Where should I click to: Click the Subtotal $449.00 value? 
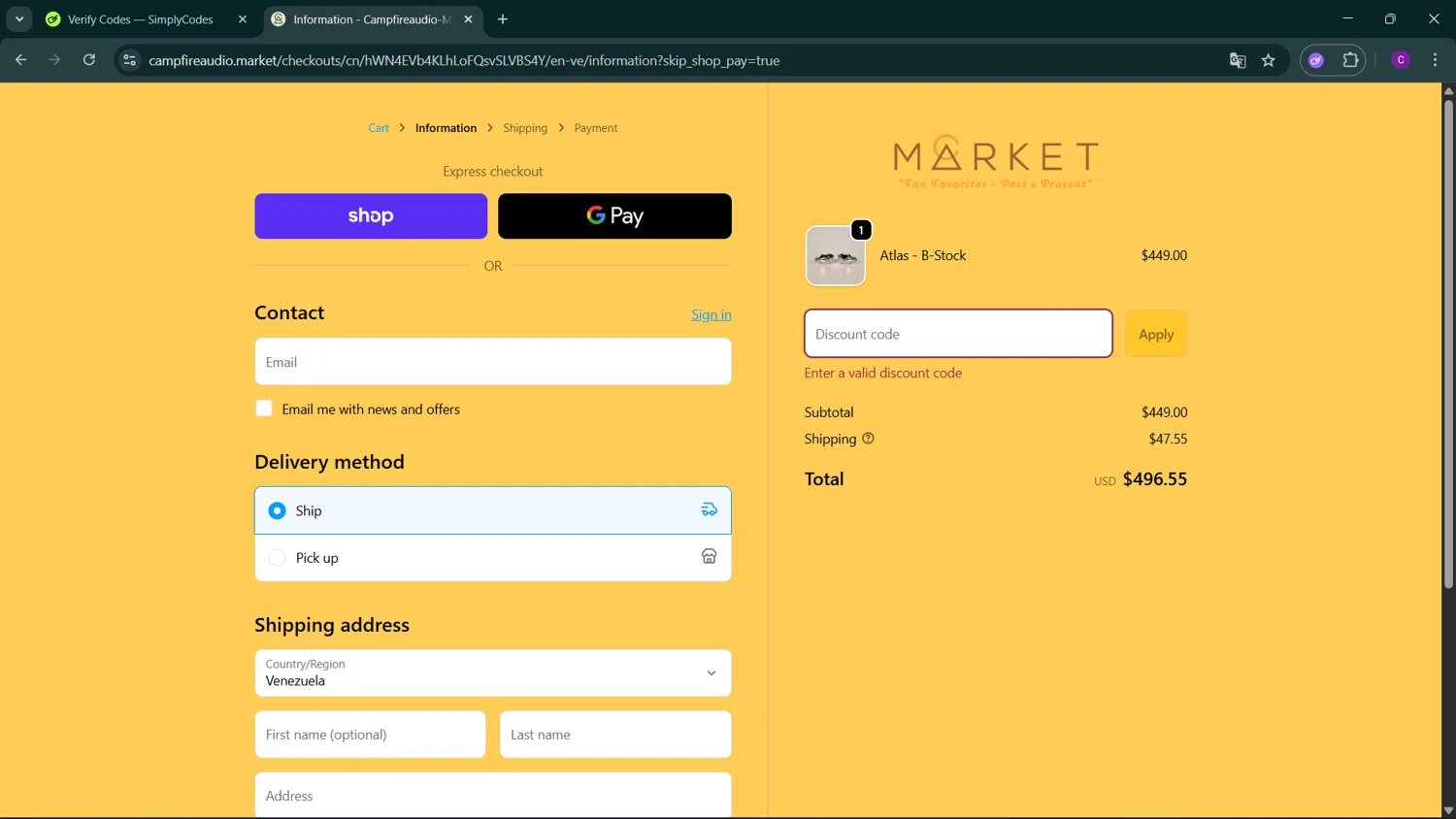click(1165, 412)
